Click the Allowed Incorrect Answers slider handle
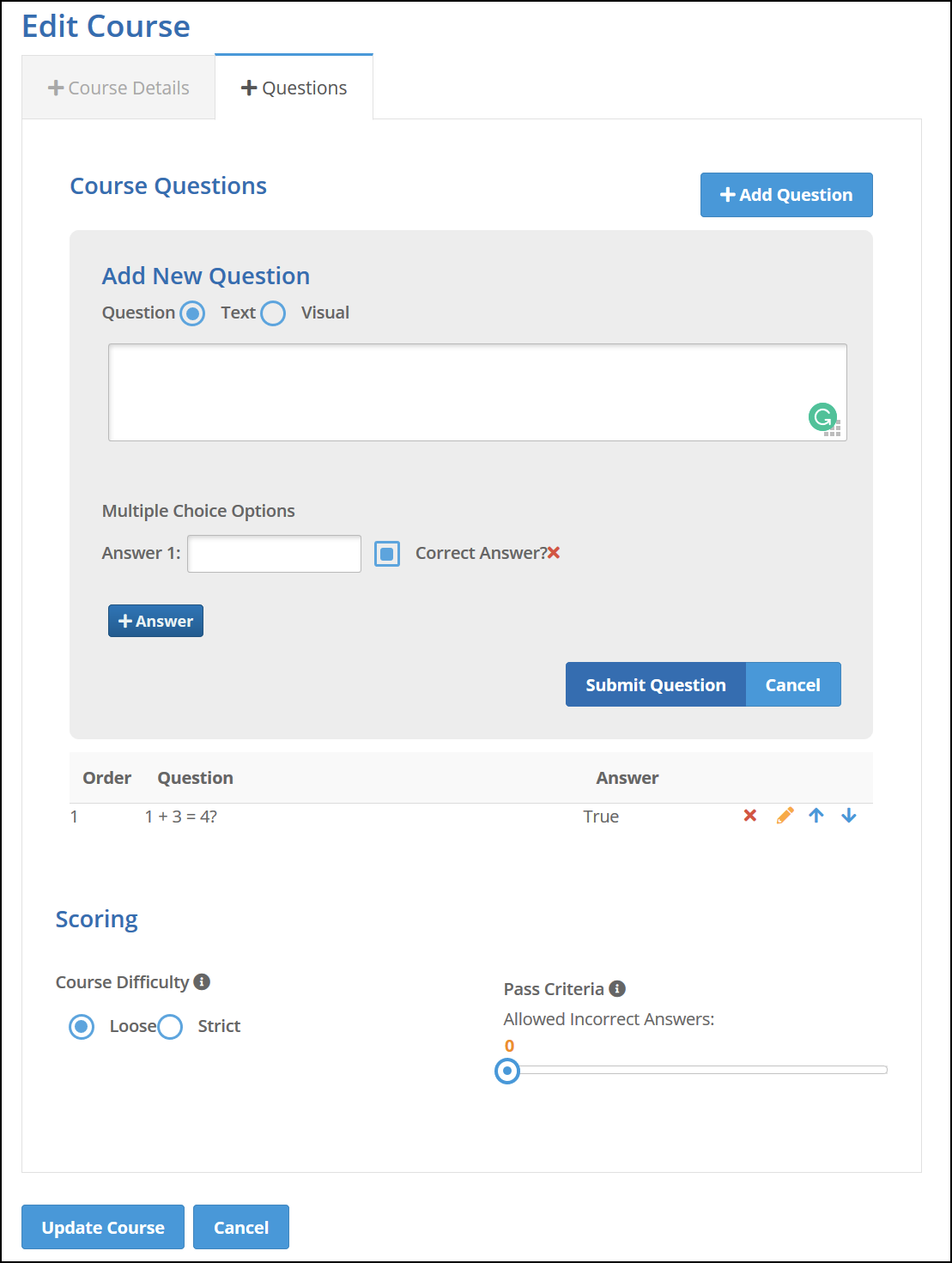 (x=507, y=1071)
